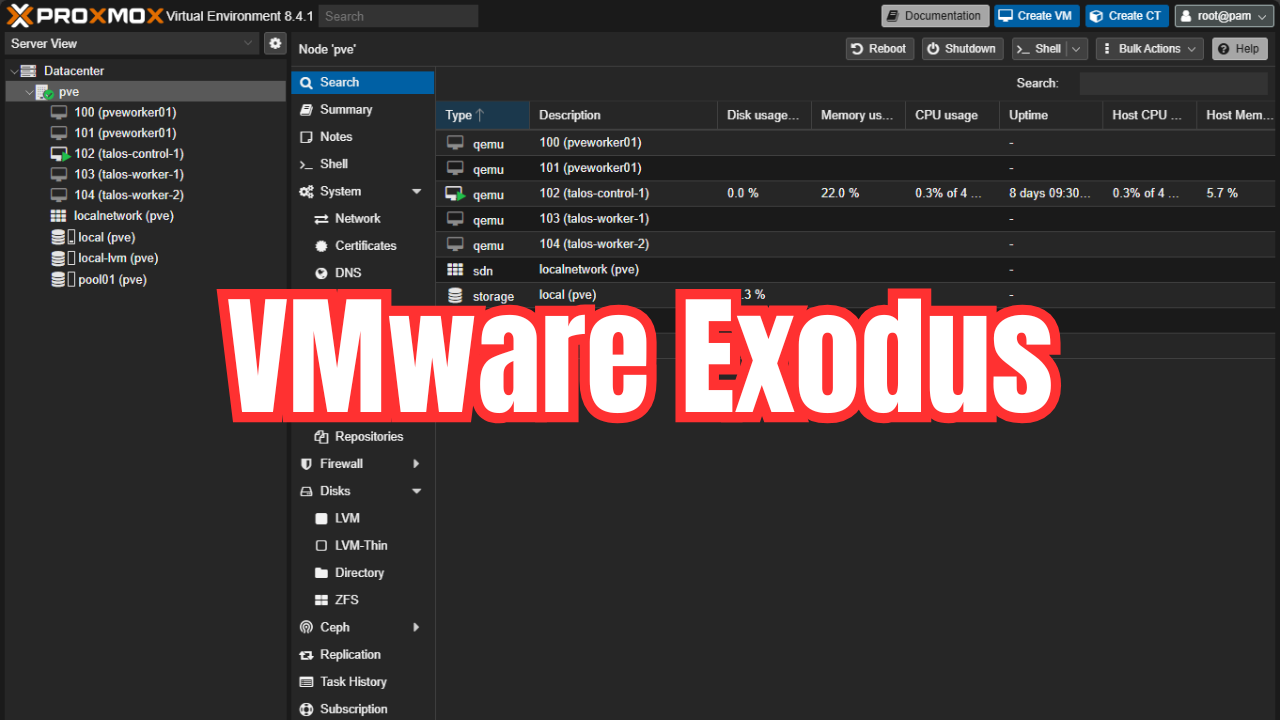Image resolution: width=1280 pixels, height=720 pixels.
Task: Open the Server View dropdown
Action: (133, 43)
